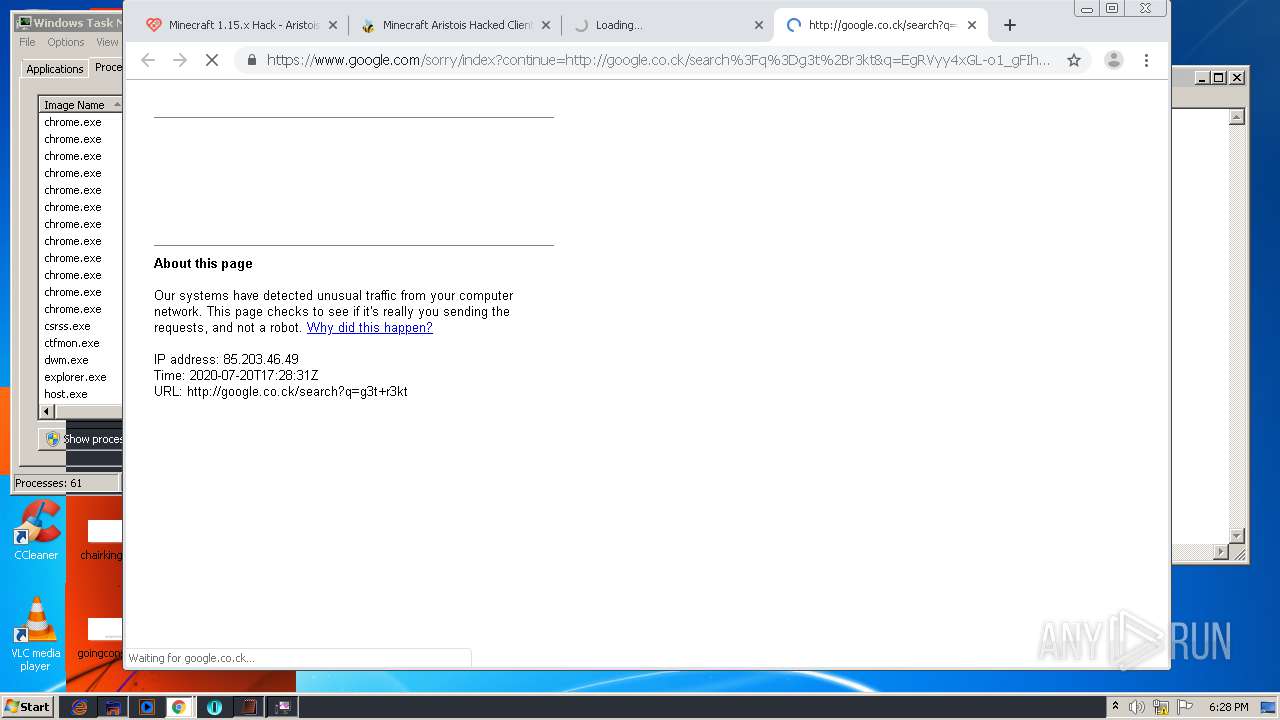
Task: Click the 6:28 PM system clock
Action: click(x=1228, y=707)
